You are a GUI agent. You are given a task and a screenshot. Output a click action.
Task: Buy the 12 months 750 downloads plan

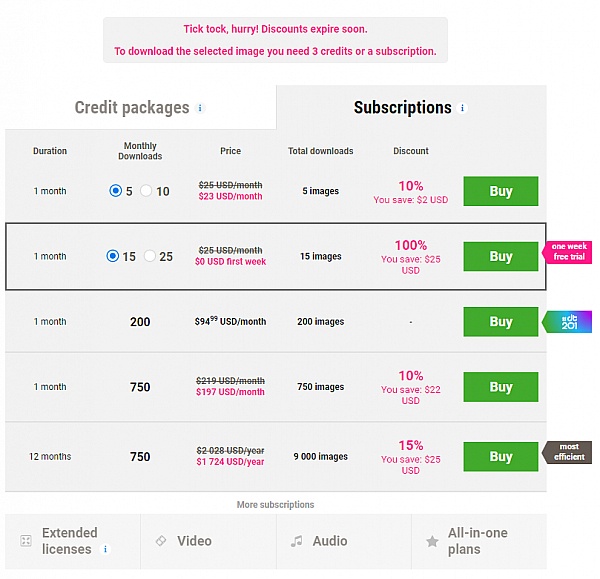coord(500,457)
